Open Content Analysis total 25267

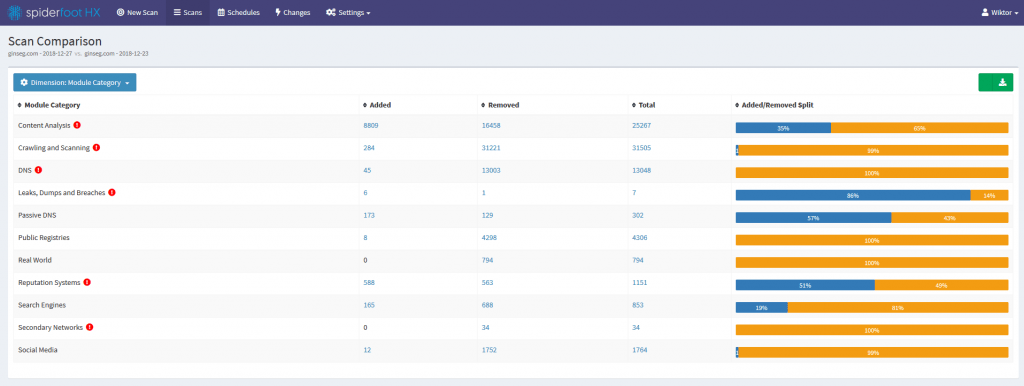(641, 125)
